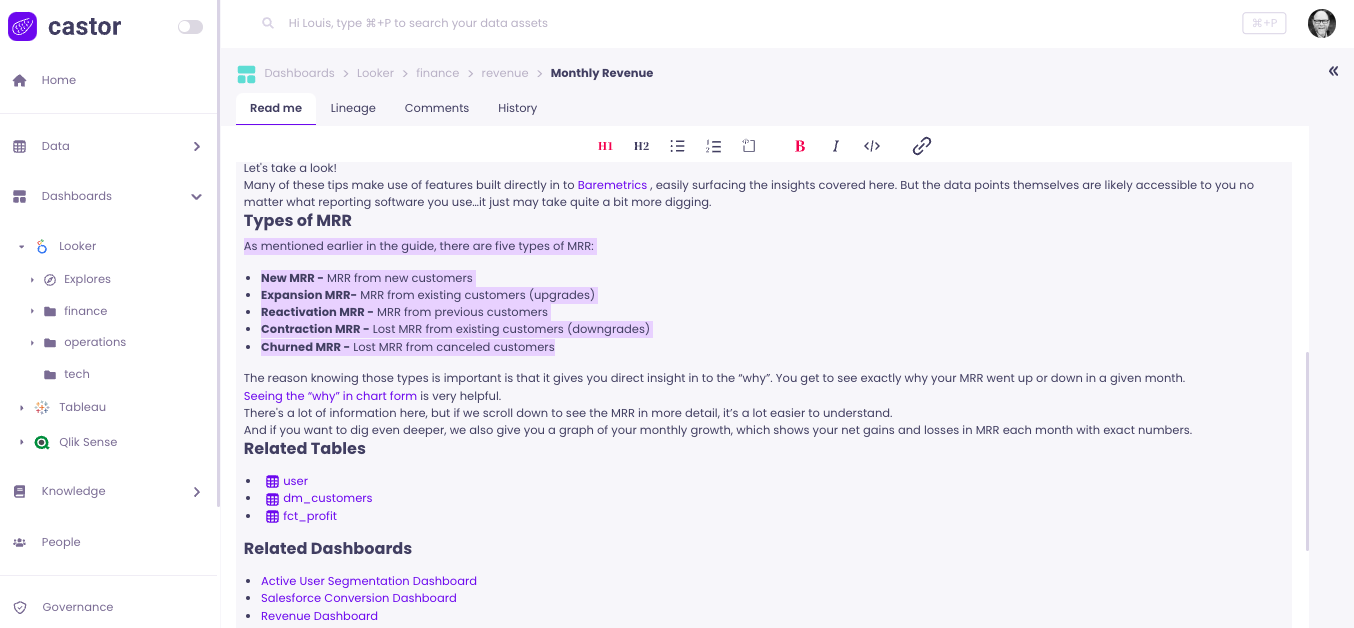Open the Salesforce Conversion Dashboard link
The image size is (1354, 628).
click(358, 598)
